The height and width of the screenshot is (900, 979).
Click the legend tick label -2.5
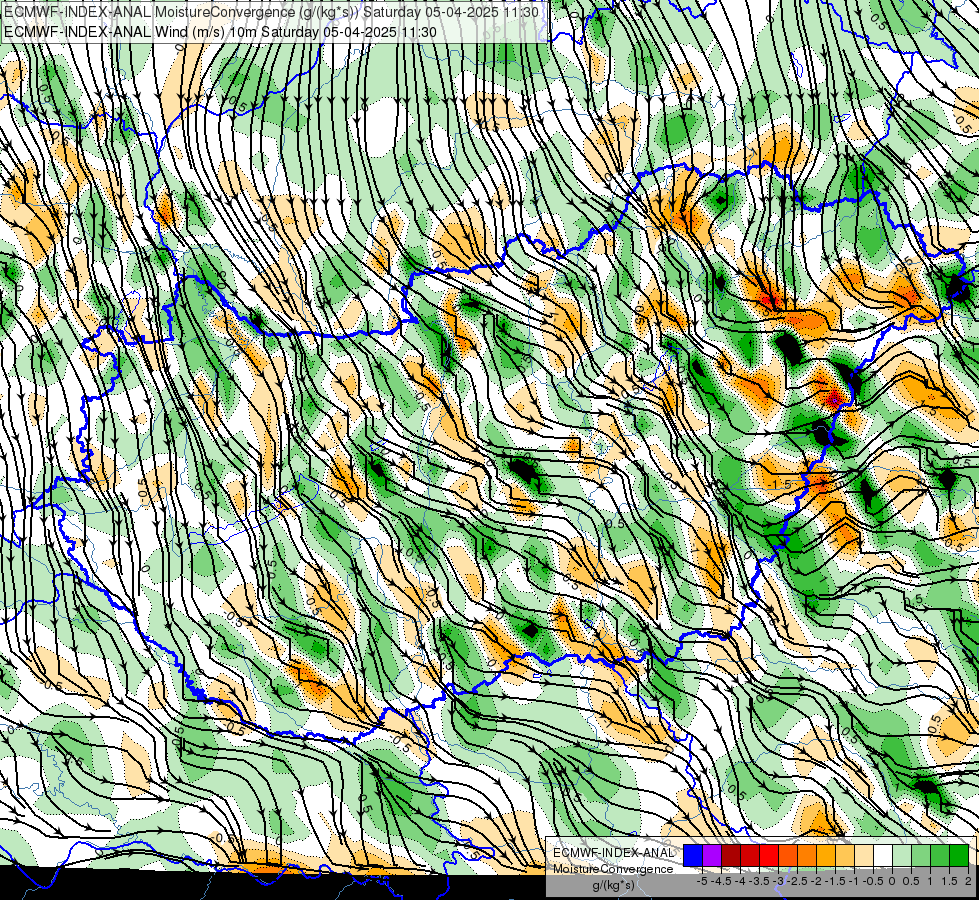798,881
